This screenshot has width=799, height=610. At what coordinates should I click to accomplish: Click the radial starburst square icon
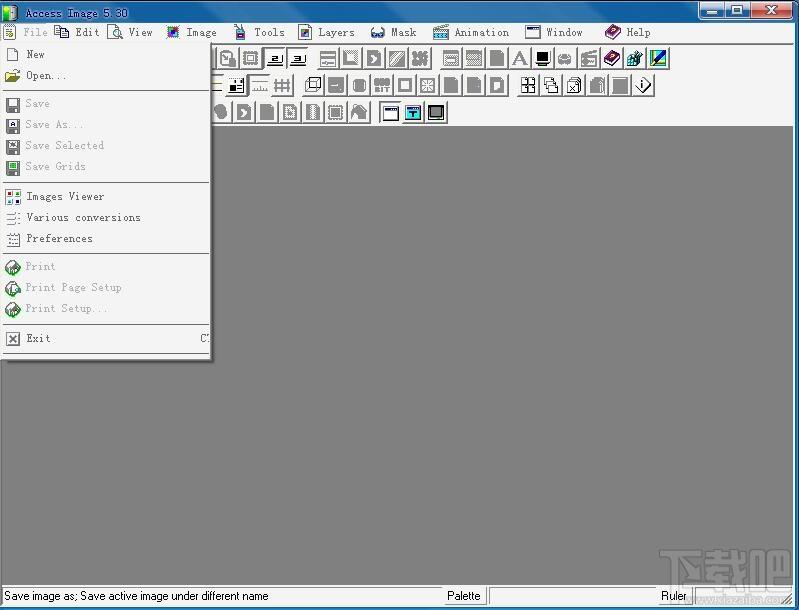(x=428, y=86)
